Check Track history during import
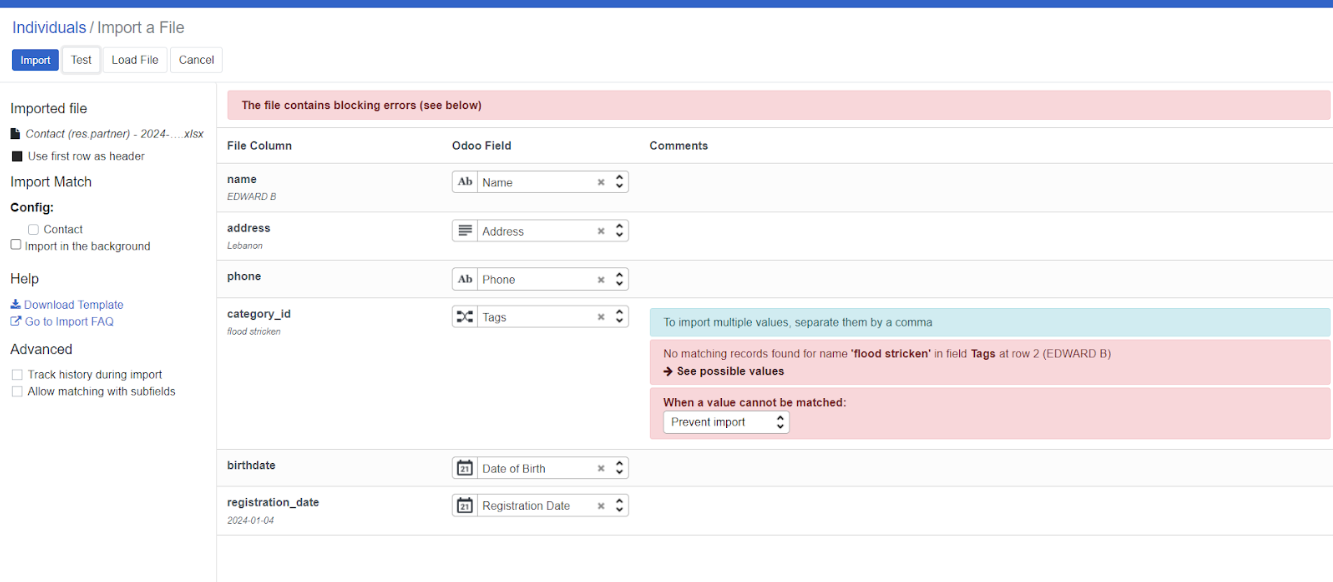1333x582 pixels. click(17, 375)
